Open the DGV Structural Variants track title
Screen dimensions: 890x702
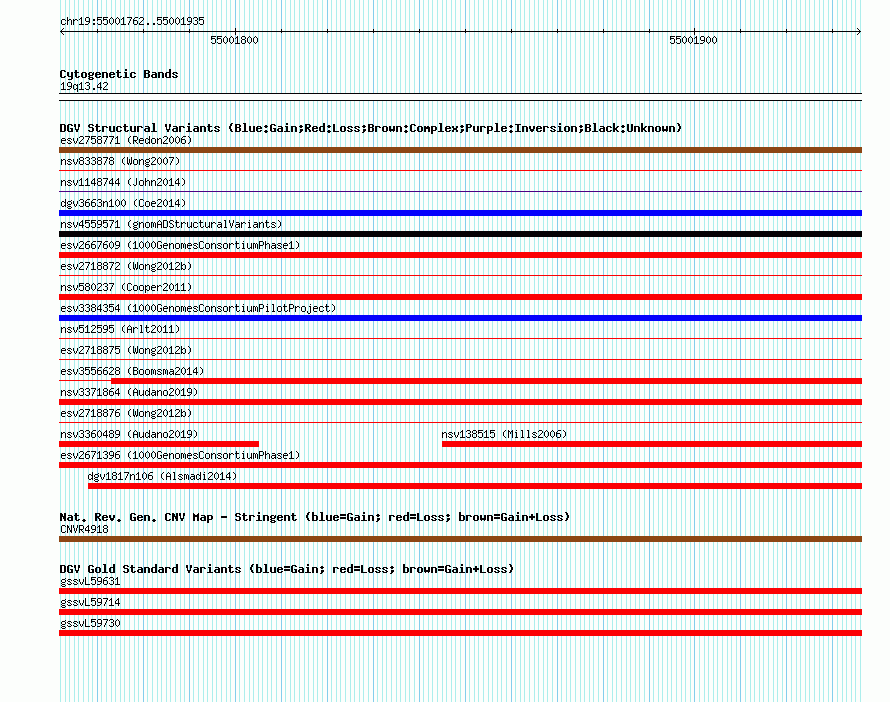click(370, 128)
